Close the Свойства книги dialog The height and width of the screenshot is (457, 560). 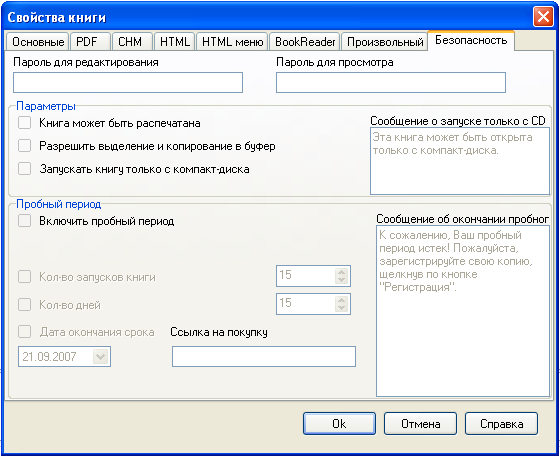[x=543, y=17]
